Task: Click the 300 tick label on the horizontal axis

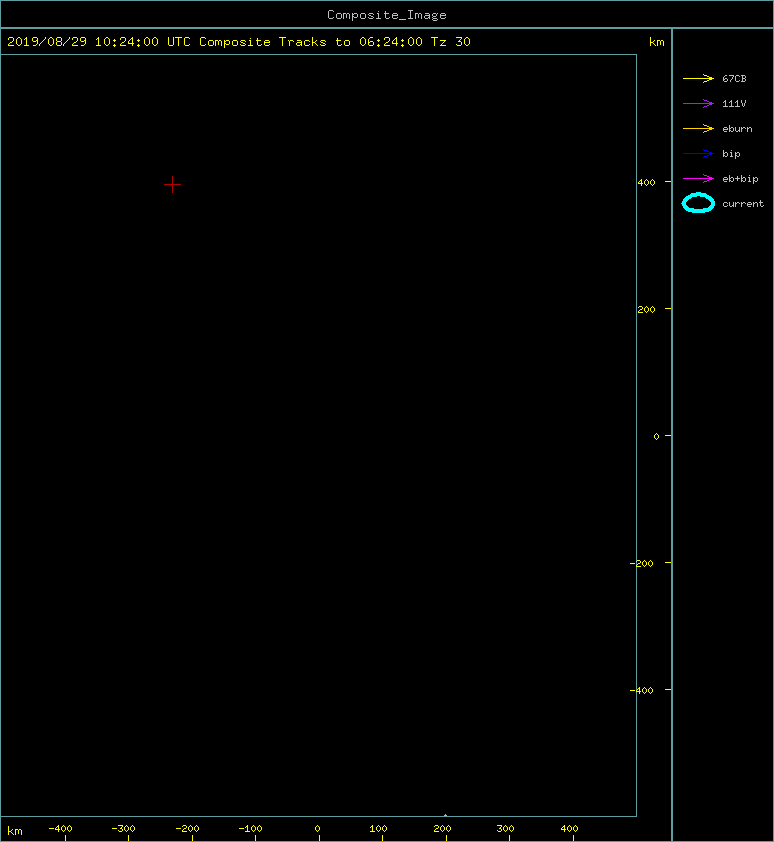Action: click(x=505, y=829)
